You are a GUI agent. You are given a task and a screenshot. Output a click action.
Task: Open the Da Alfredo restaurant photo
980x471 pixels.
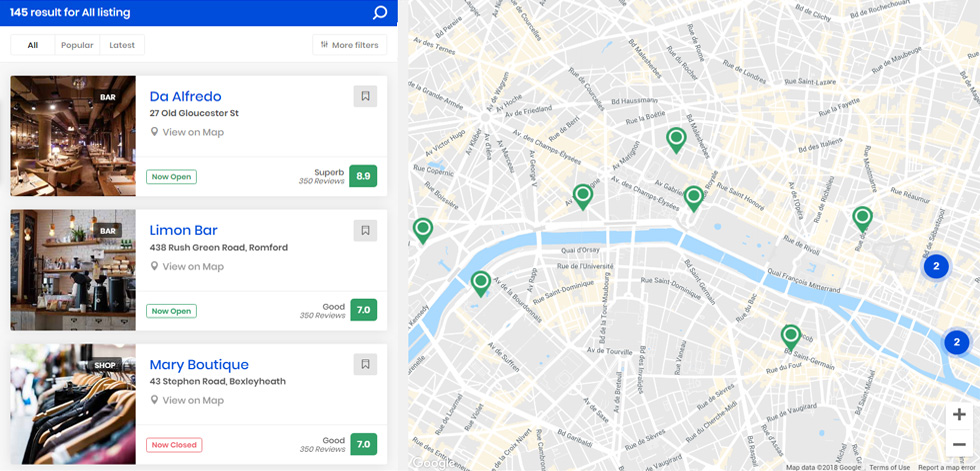click(x=73, y=136)
